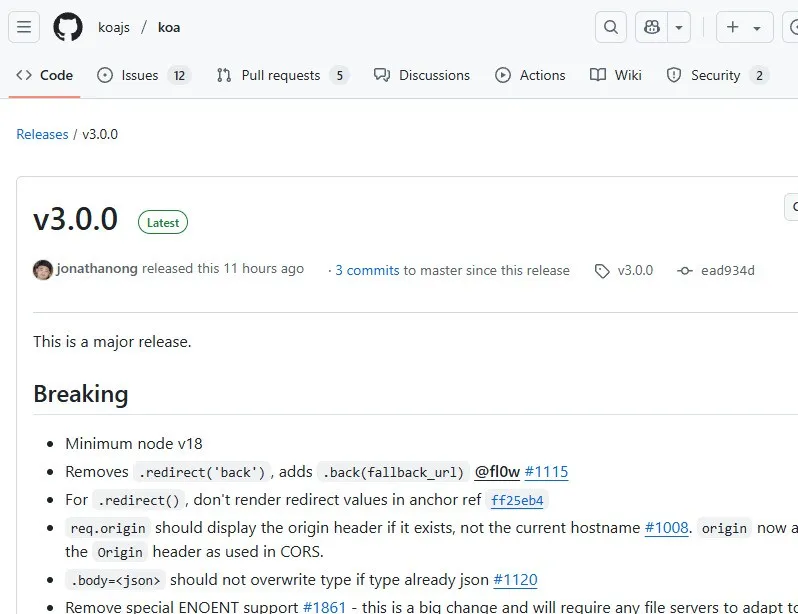Open the Discussions tab
Viewport: 798px width, 614px height.
click(x=422, y=75)
